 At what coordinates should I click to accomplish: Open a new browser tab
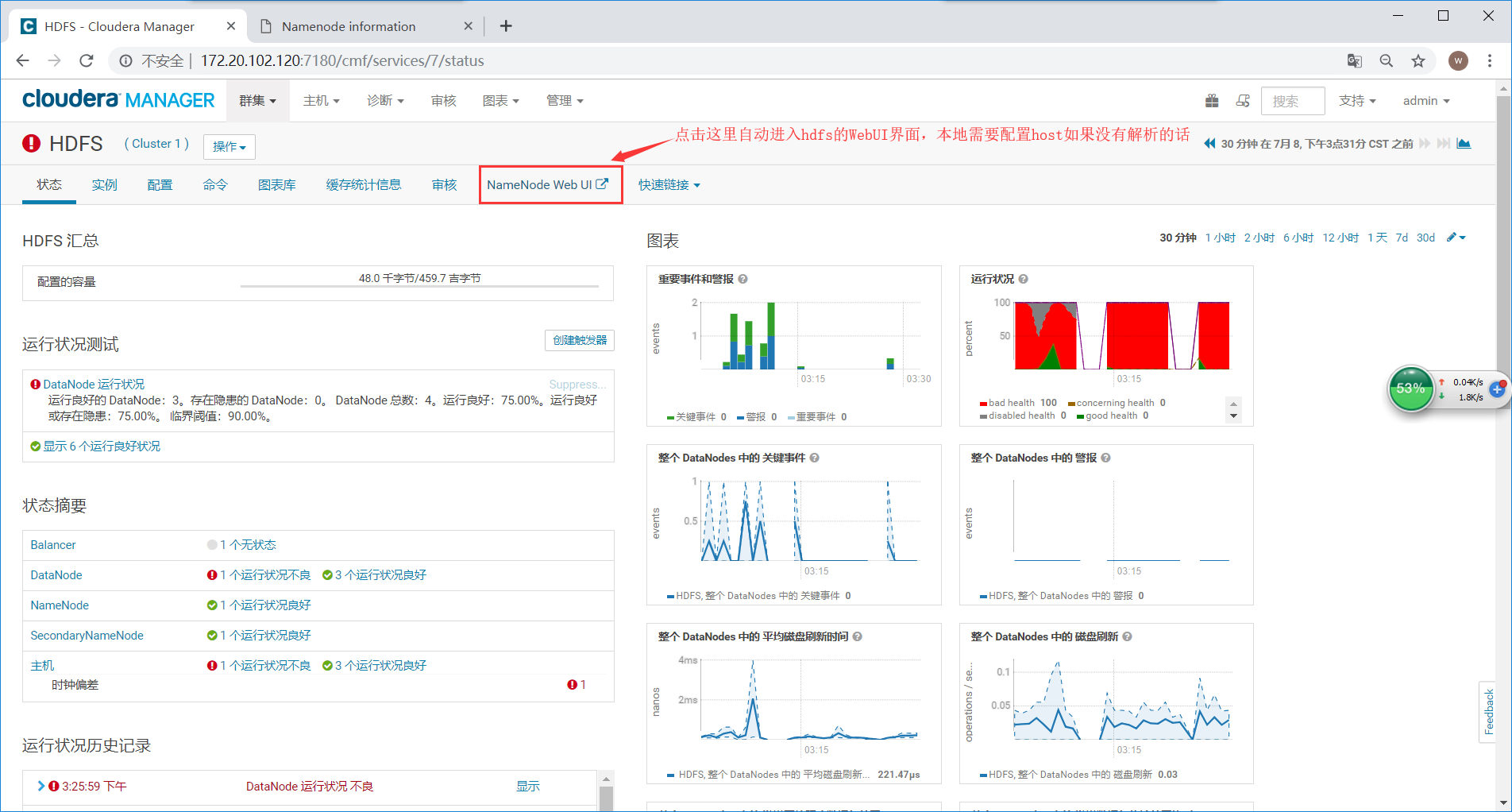tap(506, 26)
